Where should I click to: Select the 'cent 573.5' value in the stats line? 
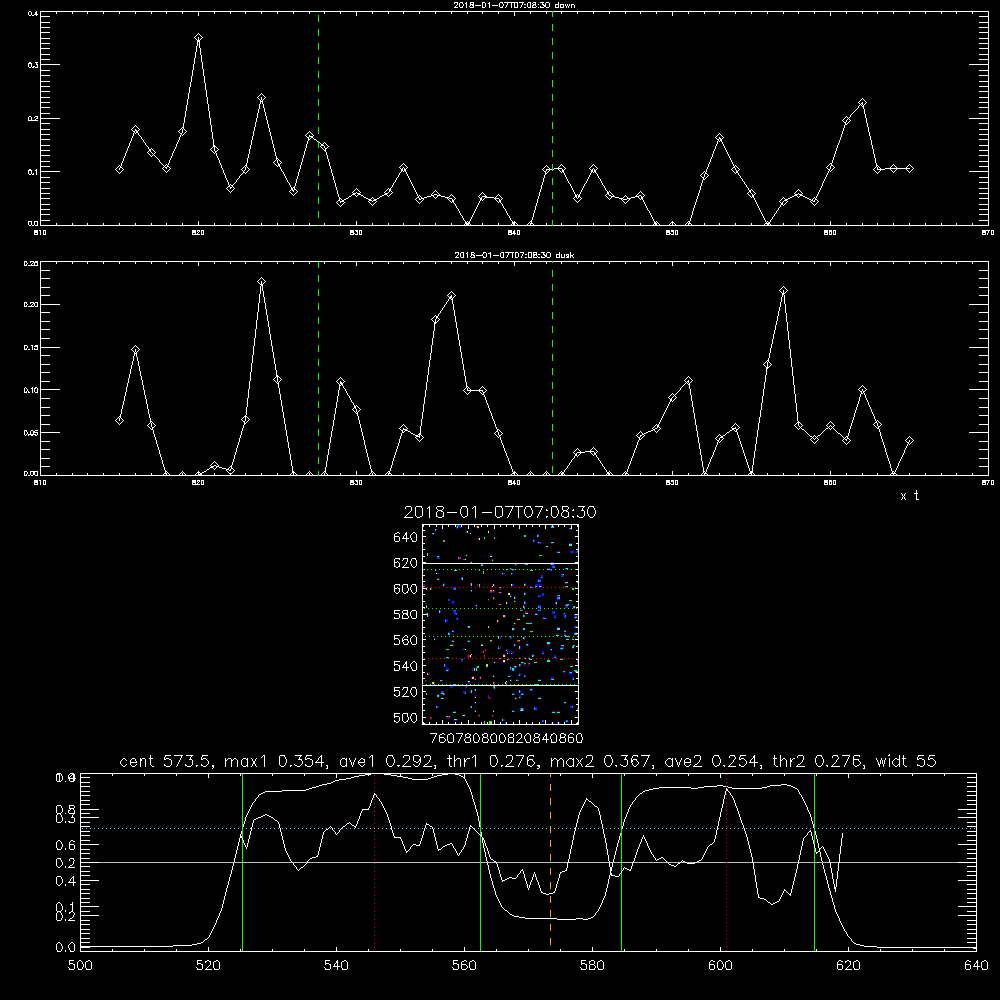167,761
